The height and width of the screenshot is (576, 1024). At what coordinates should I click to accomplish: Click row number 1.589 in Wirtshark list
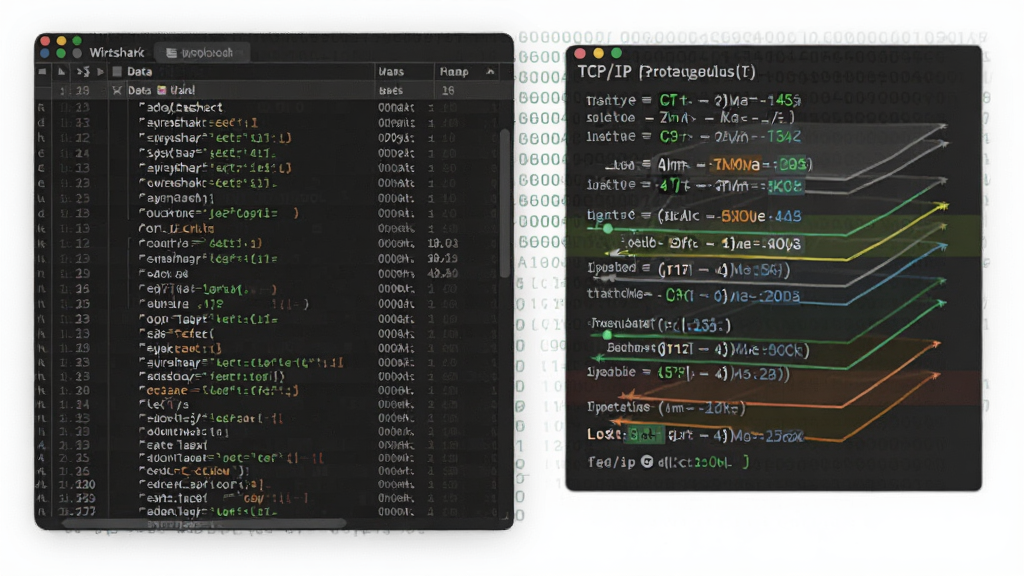78,498
